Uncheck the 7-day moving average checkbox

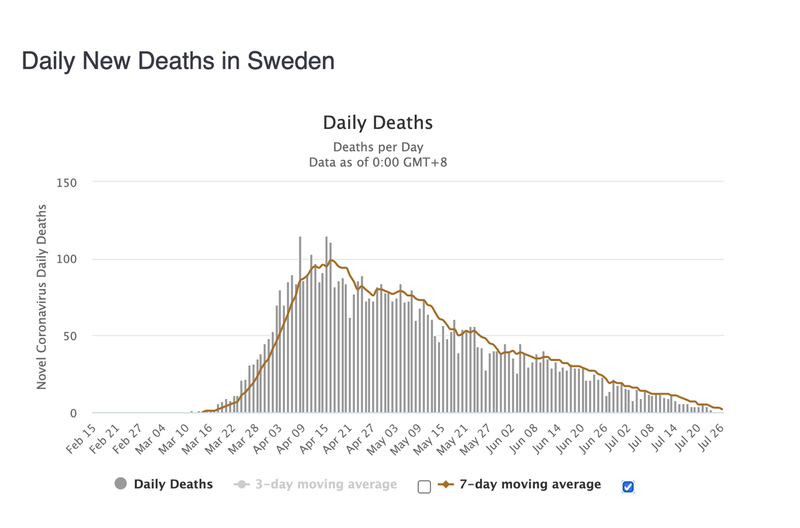628,487
